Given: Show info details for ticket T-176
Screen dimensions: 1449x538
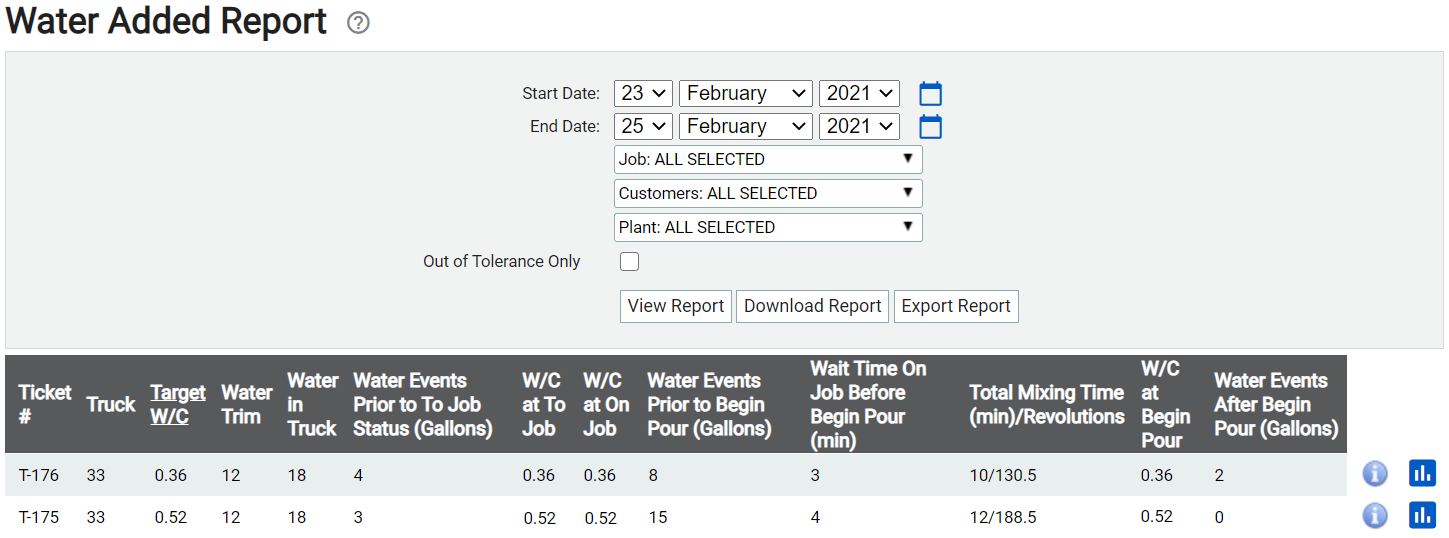Looking at the screenshot, I should click(x=1375, y=474).
